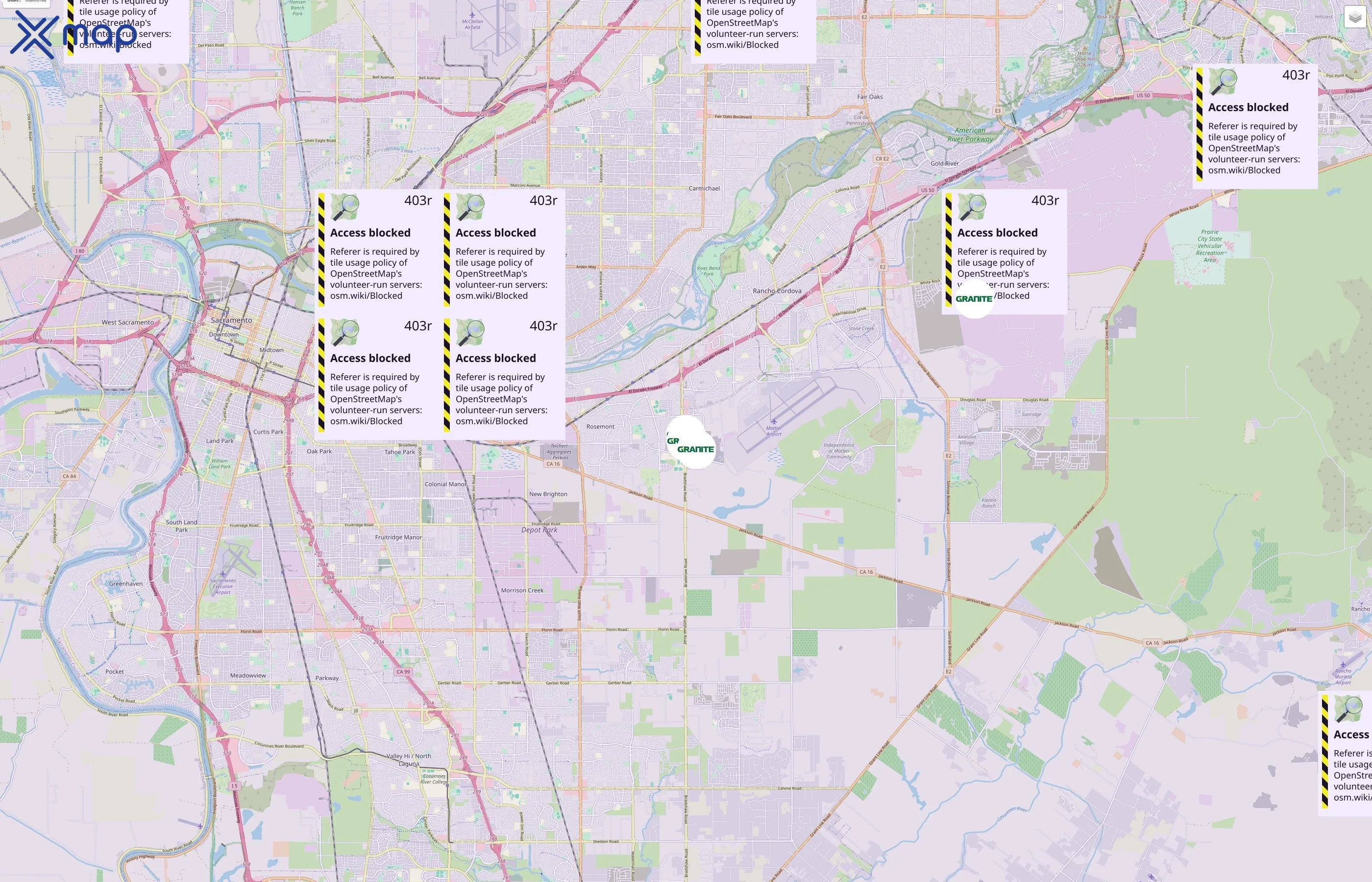Click the McClellan Airfield label

point(472,24)
